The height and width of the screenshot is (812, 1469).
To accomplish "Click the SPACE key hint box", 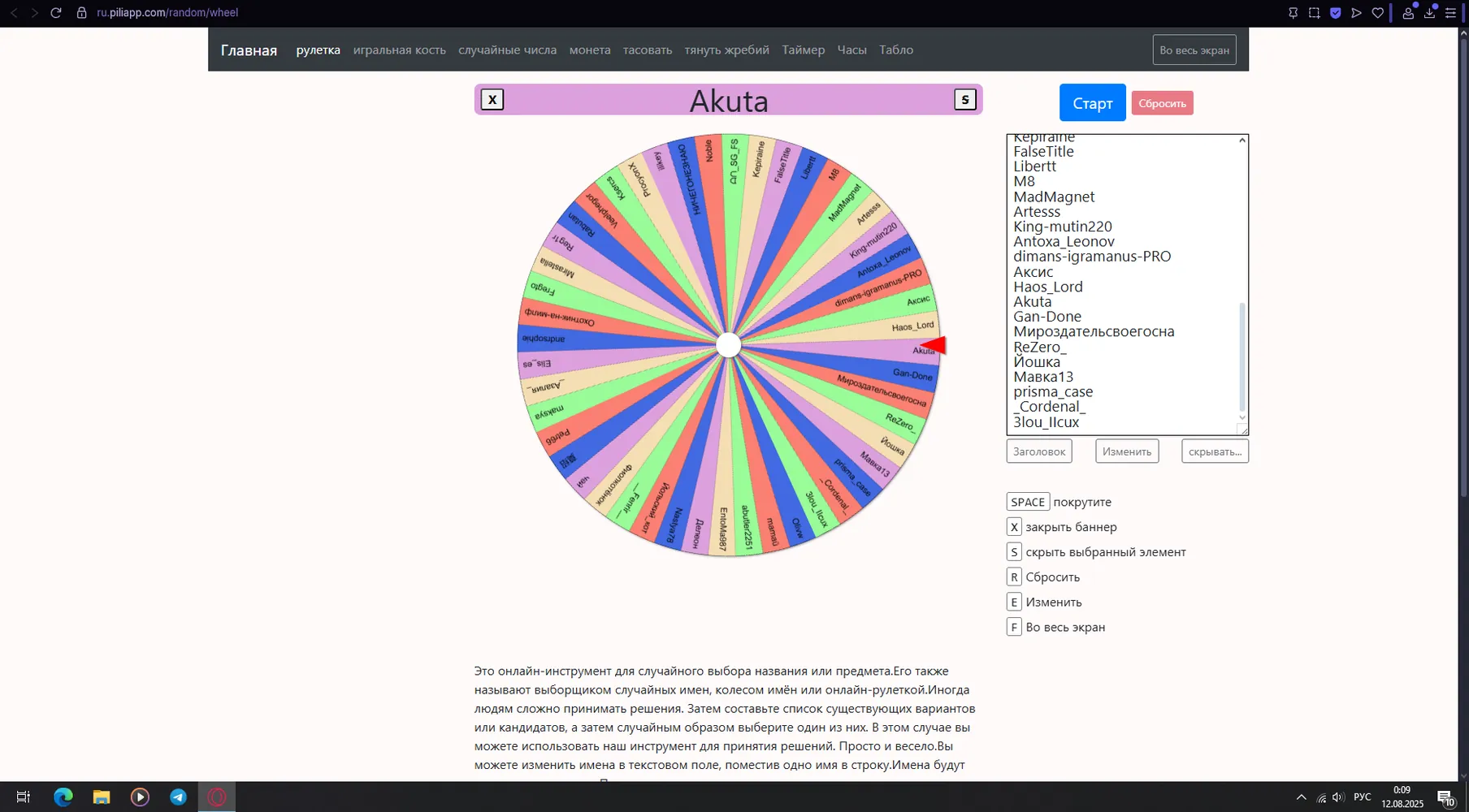I will click(x=1028, y=502).
